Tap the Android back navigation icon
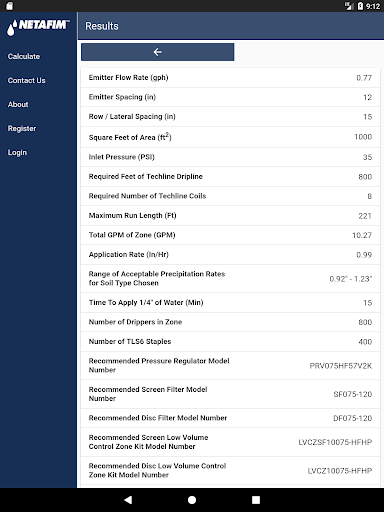 128,500
